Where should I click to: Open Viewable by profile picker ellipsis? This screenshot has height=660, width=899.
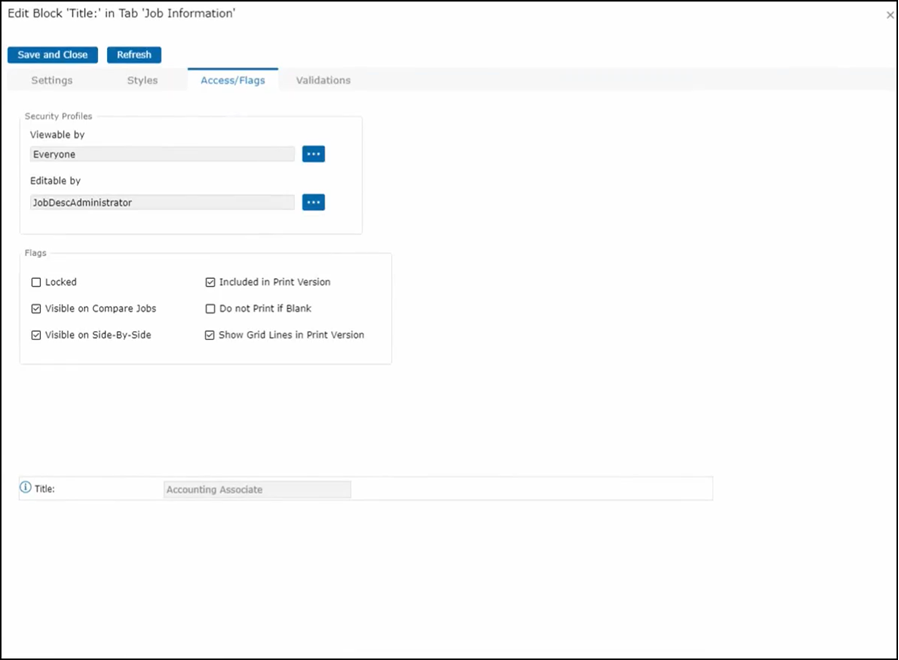313,154
